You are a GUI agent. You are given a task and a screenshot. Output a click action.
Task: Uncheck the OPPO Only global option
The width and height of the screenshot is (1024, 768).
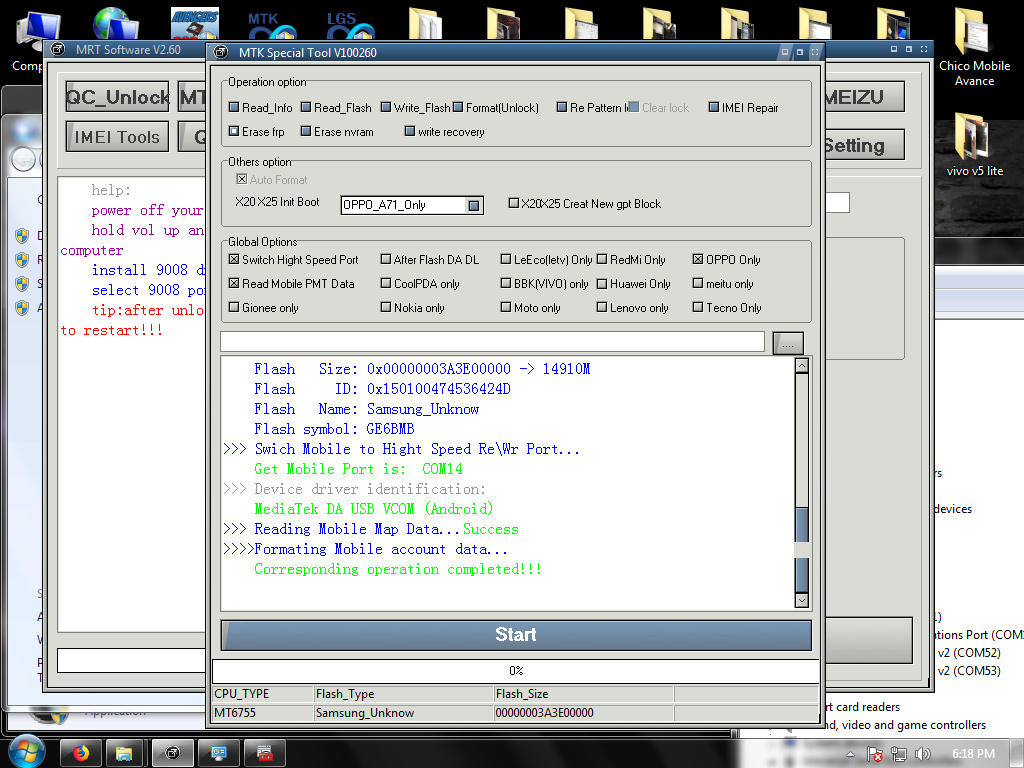point(698,259)
